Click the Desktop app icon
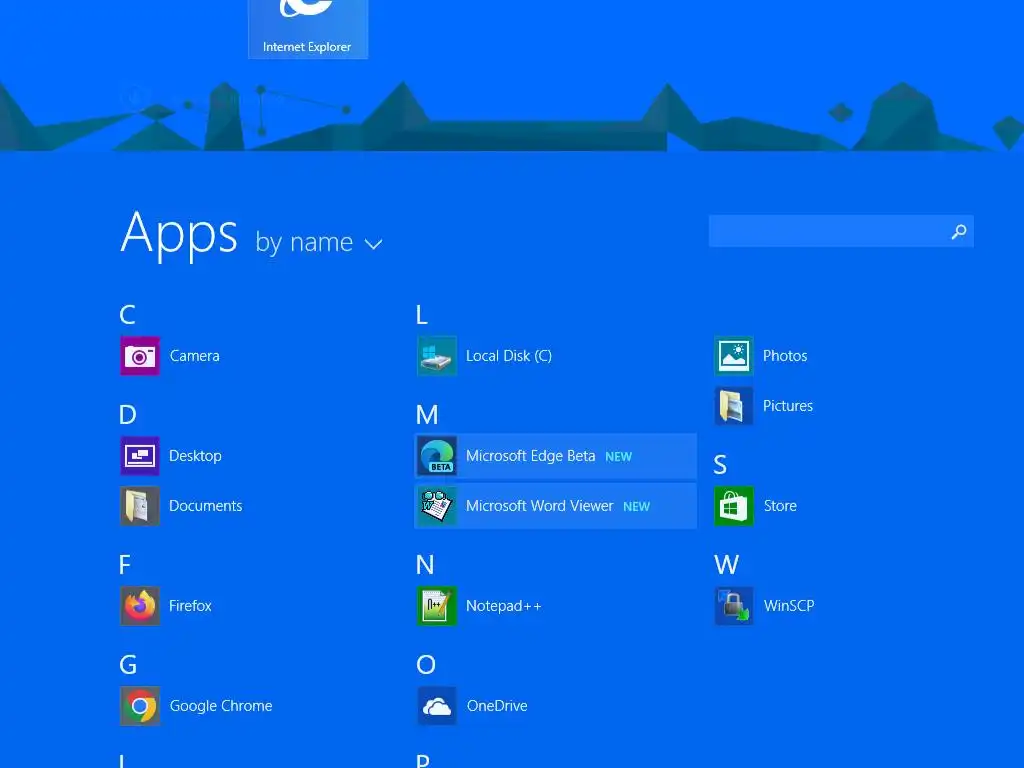 [x=140, y=456]
